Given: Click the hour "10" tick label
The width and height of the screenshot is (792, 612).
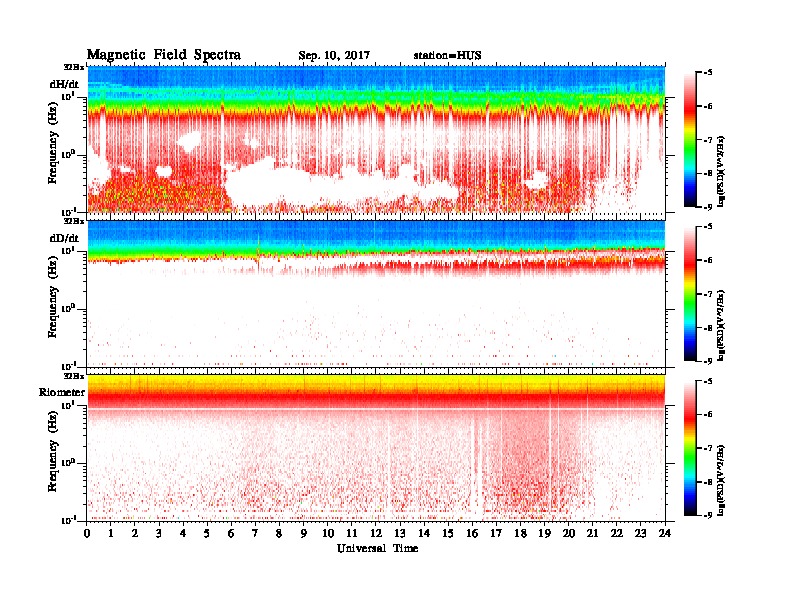Looking at the screenshot, I should 328,533.
